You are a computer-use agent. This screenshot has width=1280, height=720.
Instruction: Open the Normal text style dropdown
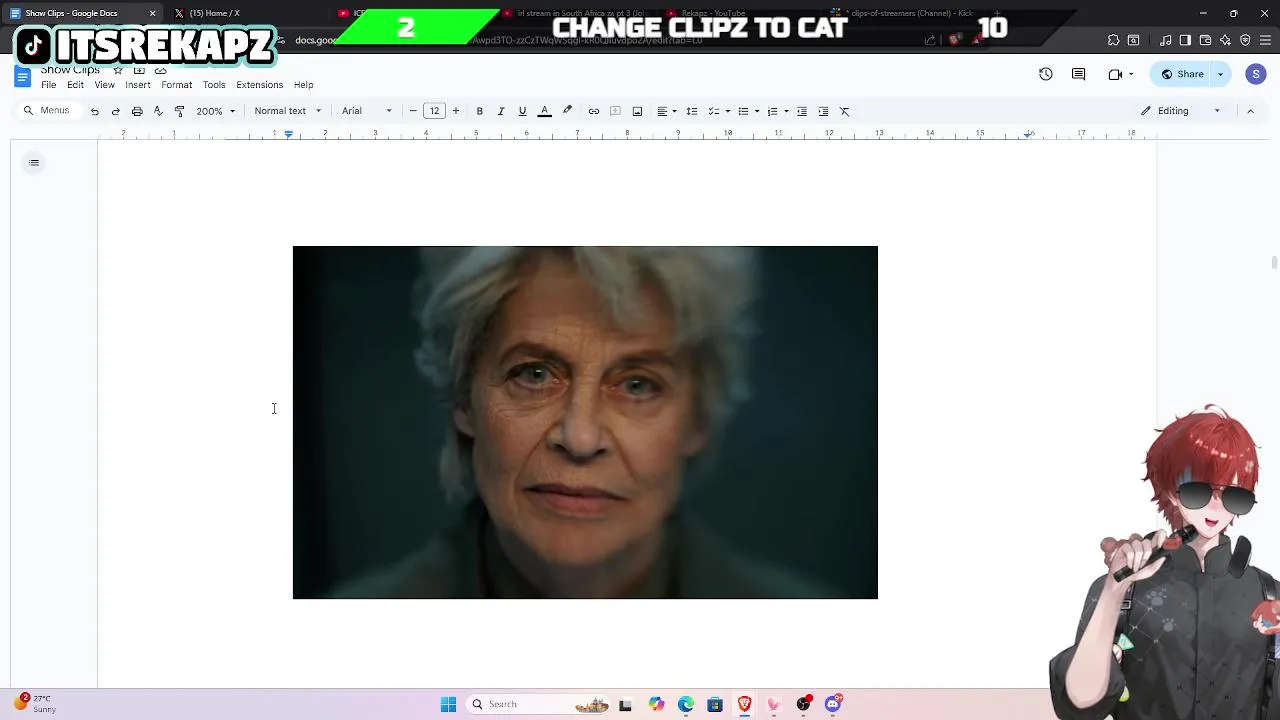[288, 111]
